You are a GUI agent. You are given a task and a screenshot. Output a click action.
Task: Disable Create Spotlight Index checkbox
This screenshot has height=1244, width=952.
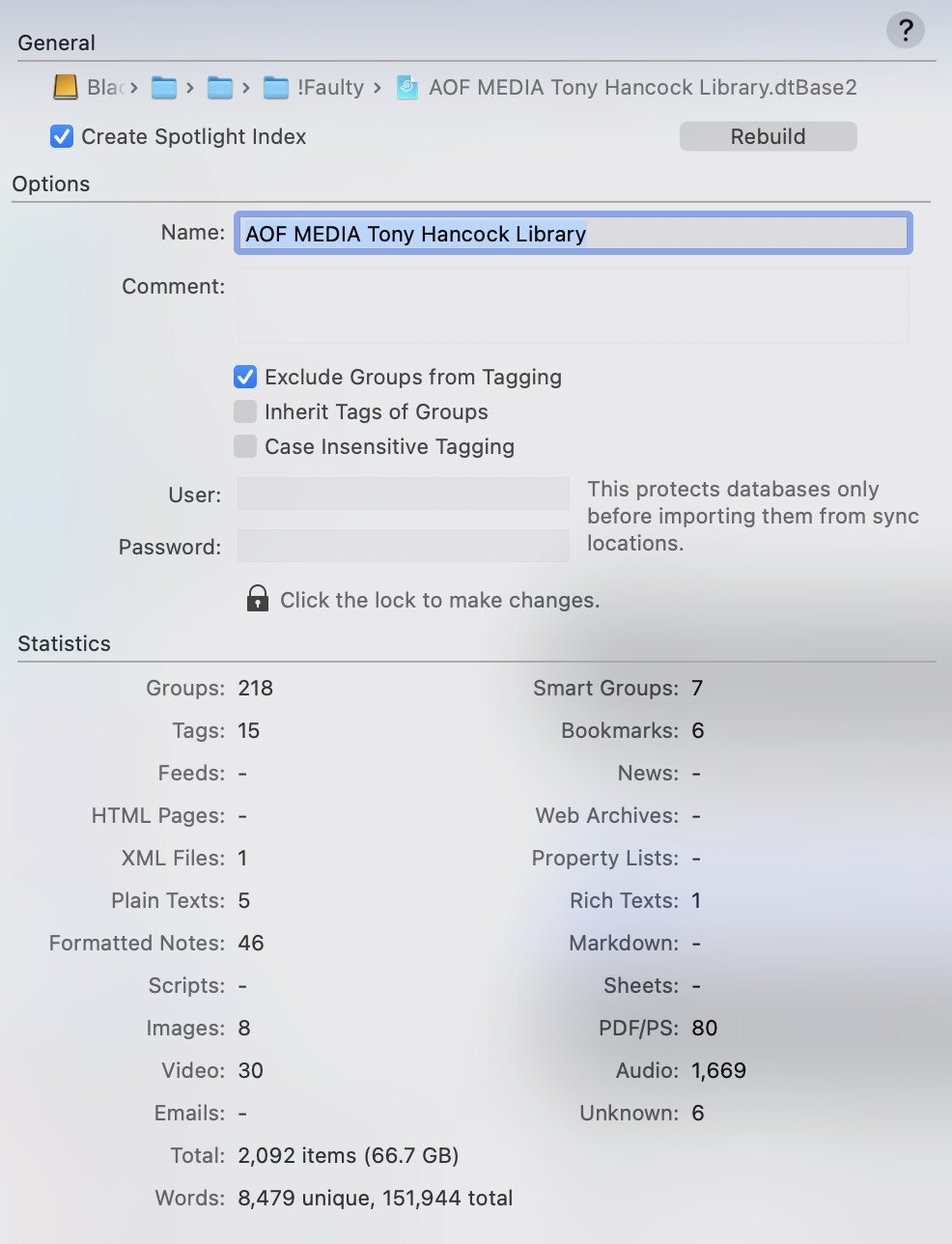62,136
